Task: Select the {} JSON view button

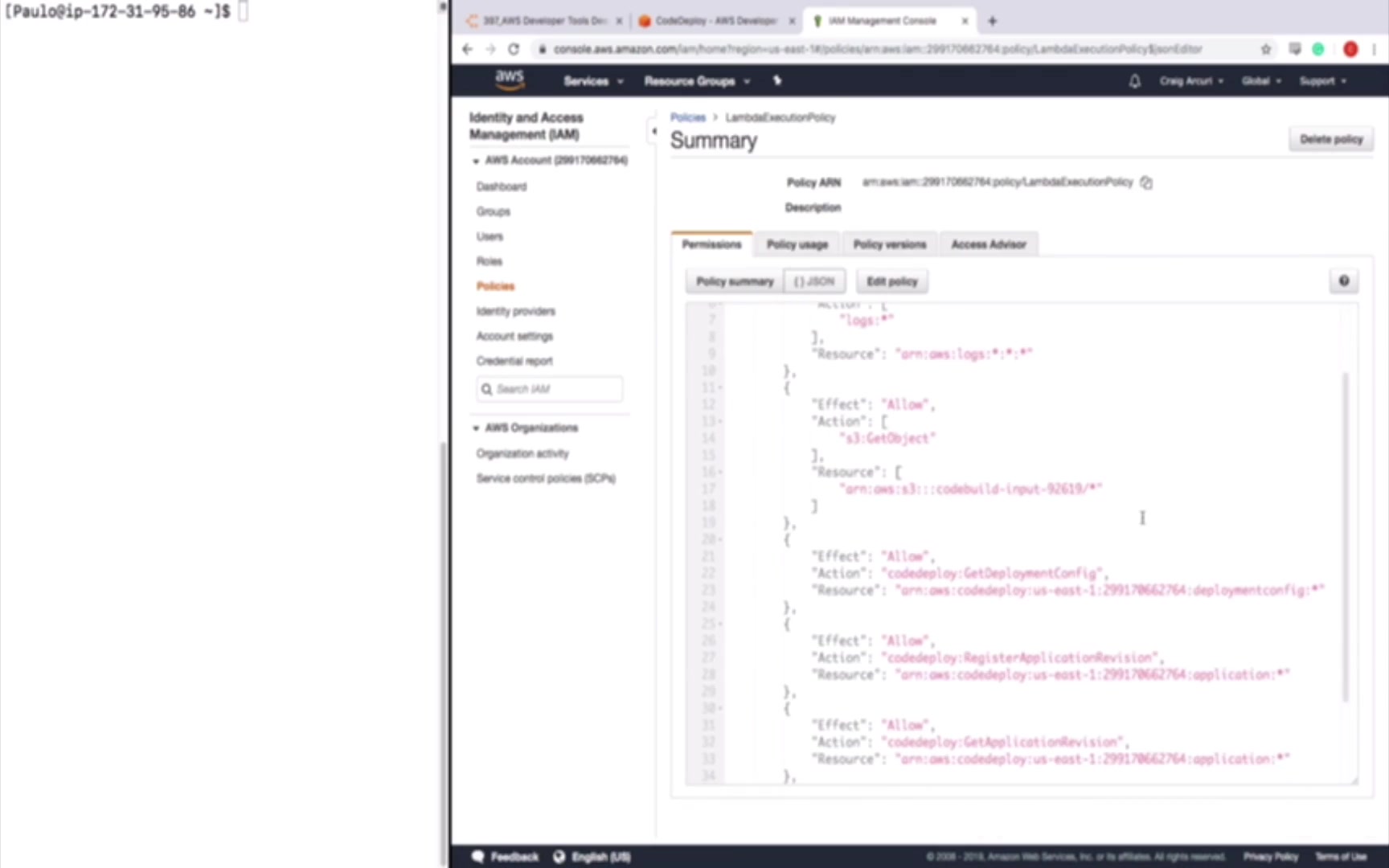Action: point(814,281)
